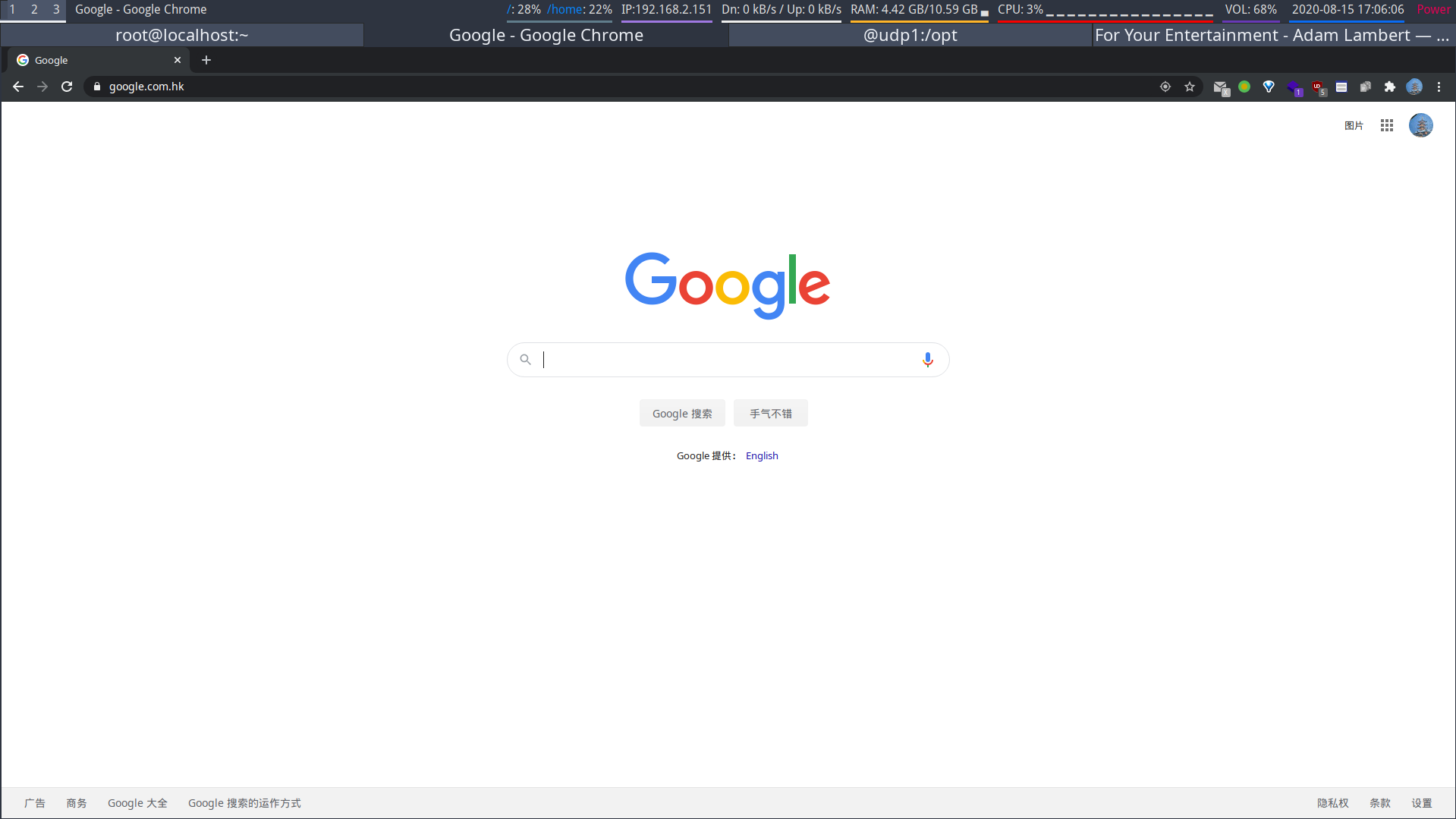Image resolution: width=1456 pixels, height=819 pixels.
Task: Click the /home: 22% disk indicator
Action: (x=579, y=10)
